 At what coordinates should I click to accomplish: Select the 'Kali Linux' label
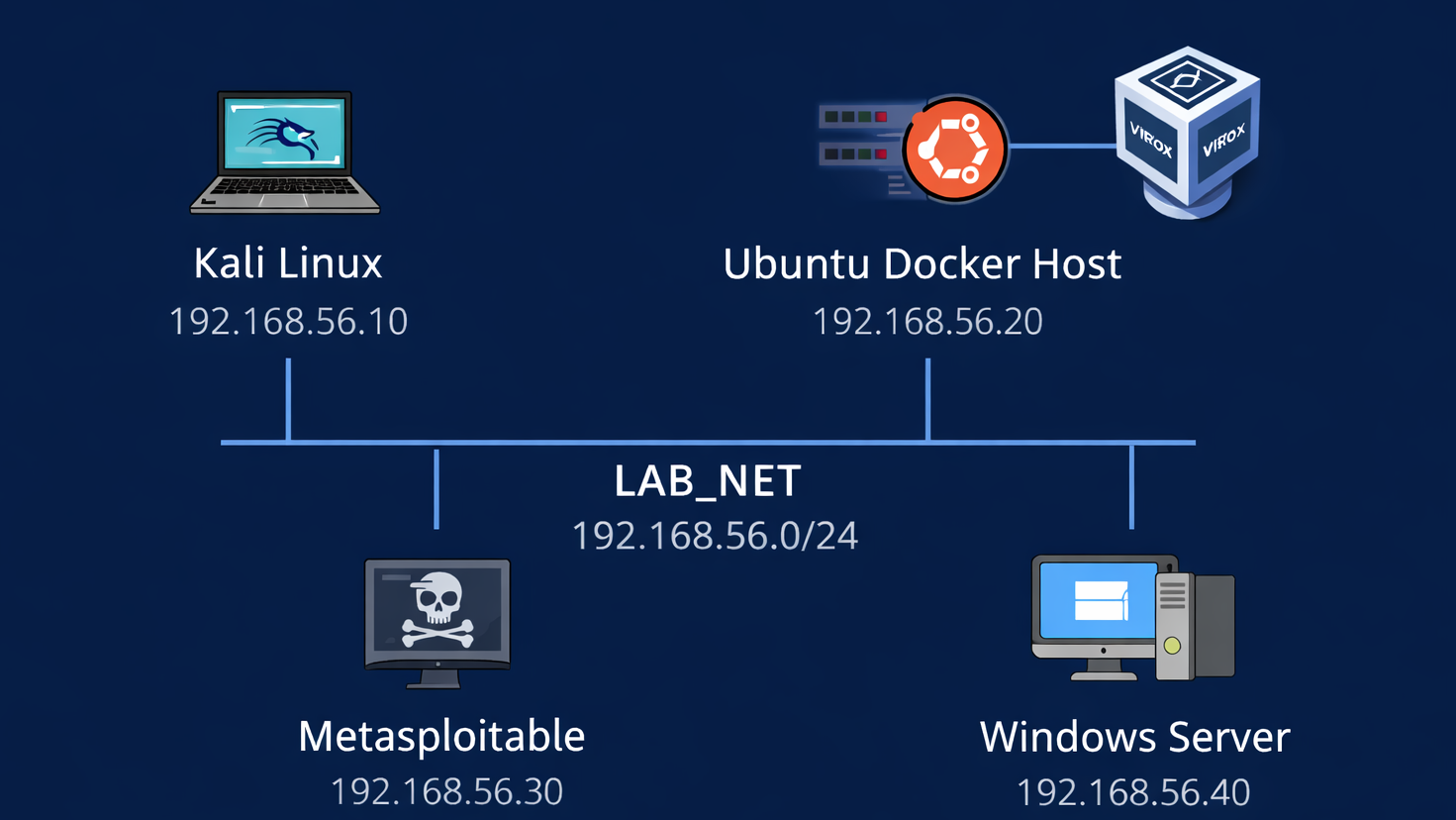click(x=288, y=263)
